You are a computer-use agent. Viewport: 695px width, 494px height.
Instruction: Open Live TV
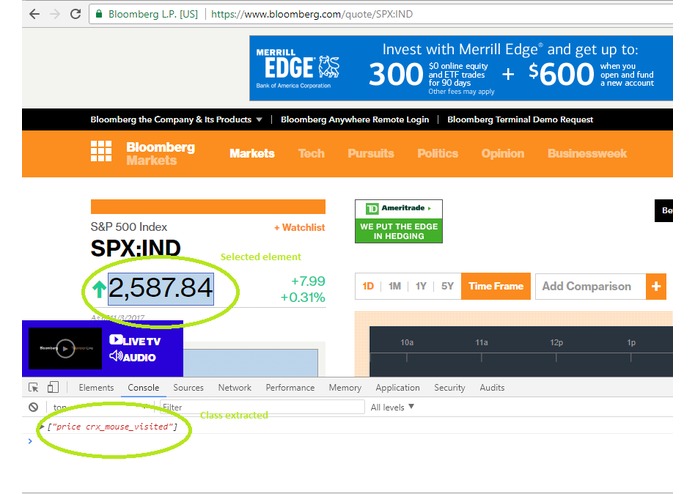point(135,341)
